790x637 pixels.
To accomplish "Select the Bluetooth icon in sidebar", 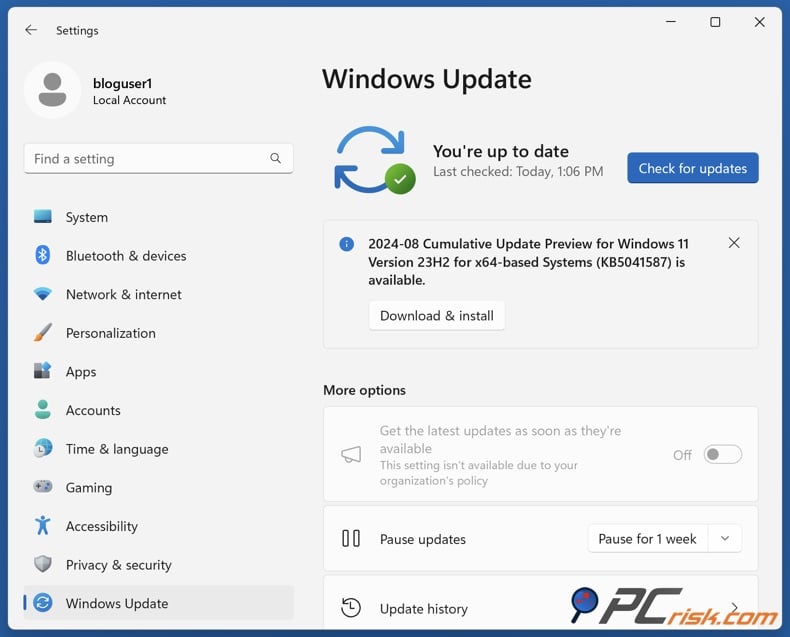I will point(43,255).
